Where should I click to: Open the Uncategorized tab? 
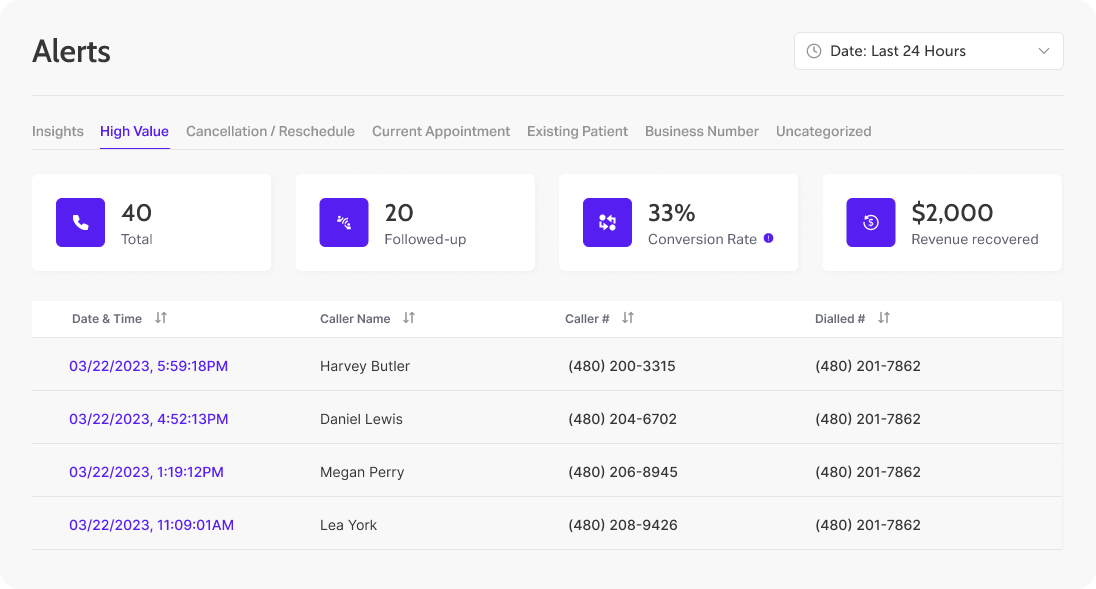tap(823, 131)
